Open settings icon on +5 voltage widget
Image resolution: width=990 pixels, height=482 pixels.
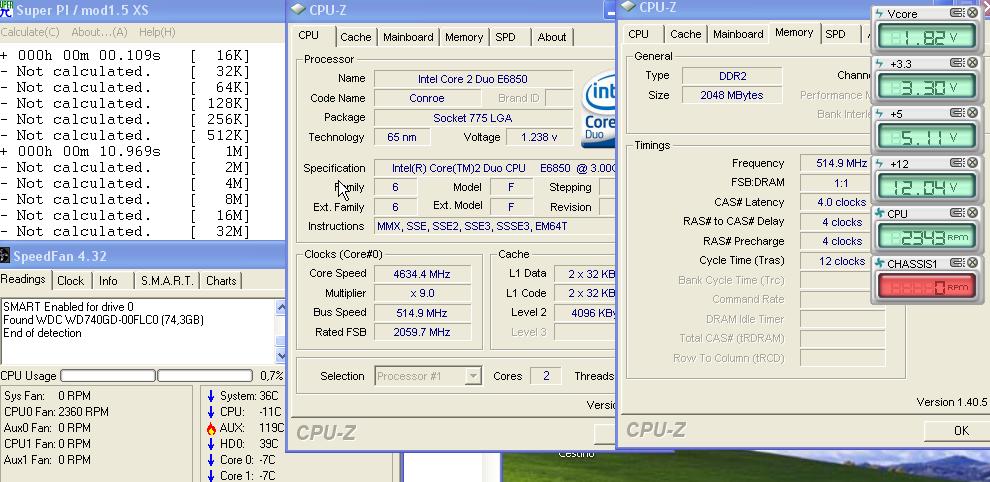click(x=958, y=113)
